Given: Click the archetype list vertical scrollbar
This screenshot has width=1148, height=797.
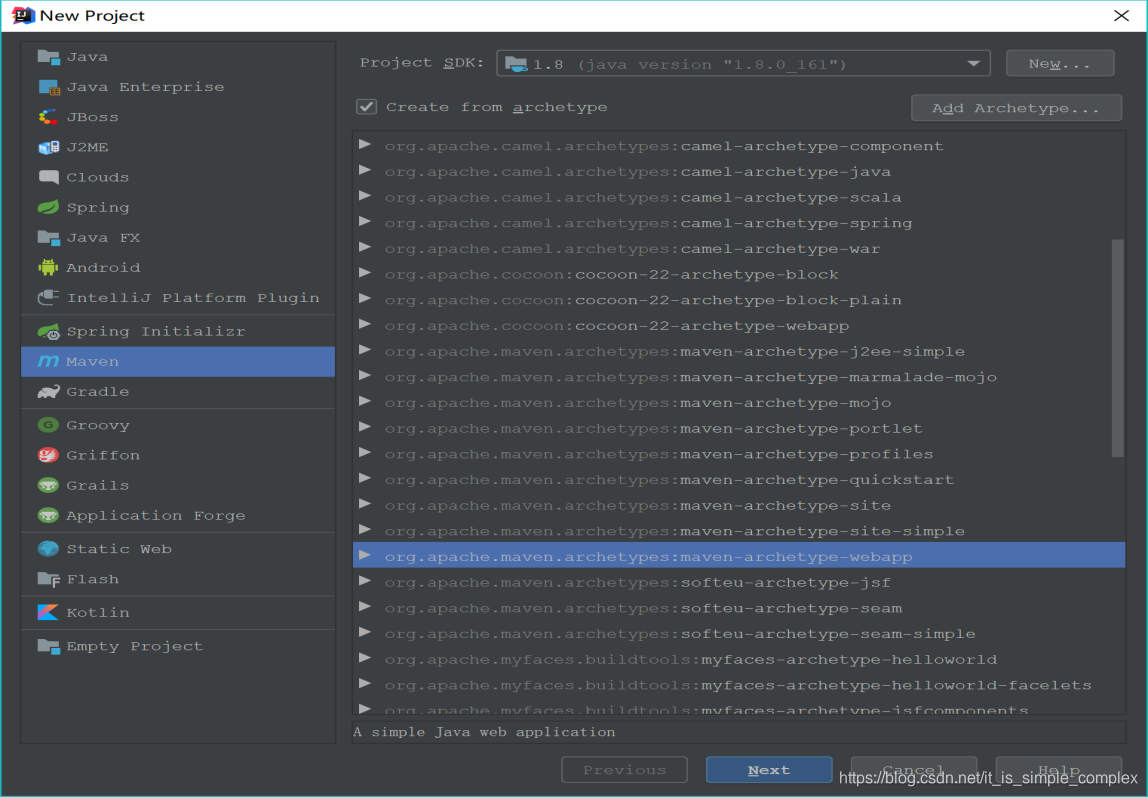Looking at the screenshot, I should (1117, 348).
